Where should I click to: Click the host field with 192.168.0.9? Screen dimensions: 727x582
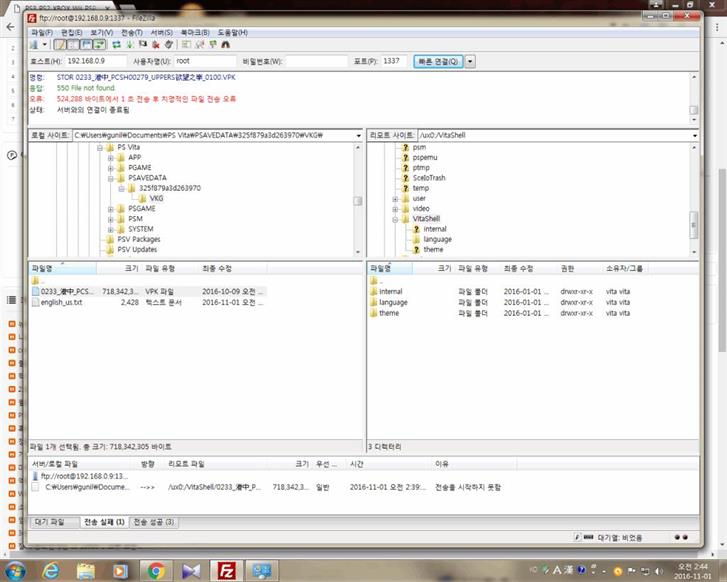(x=96, y=61)
